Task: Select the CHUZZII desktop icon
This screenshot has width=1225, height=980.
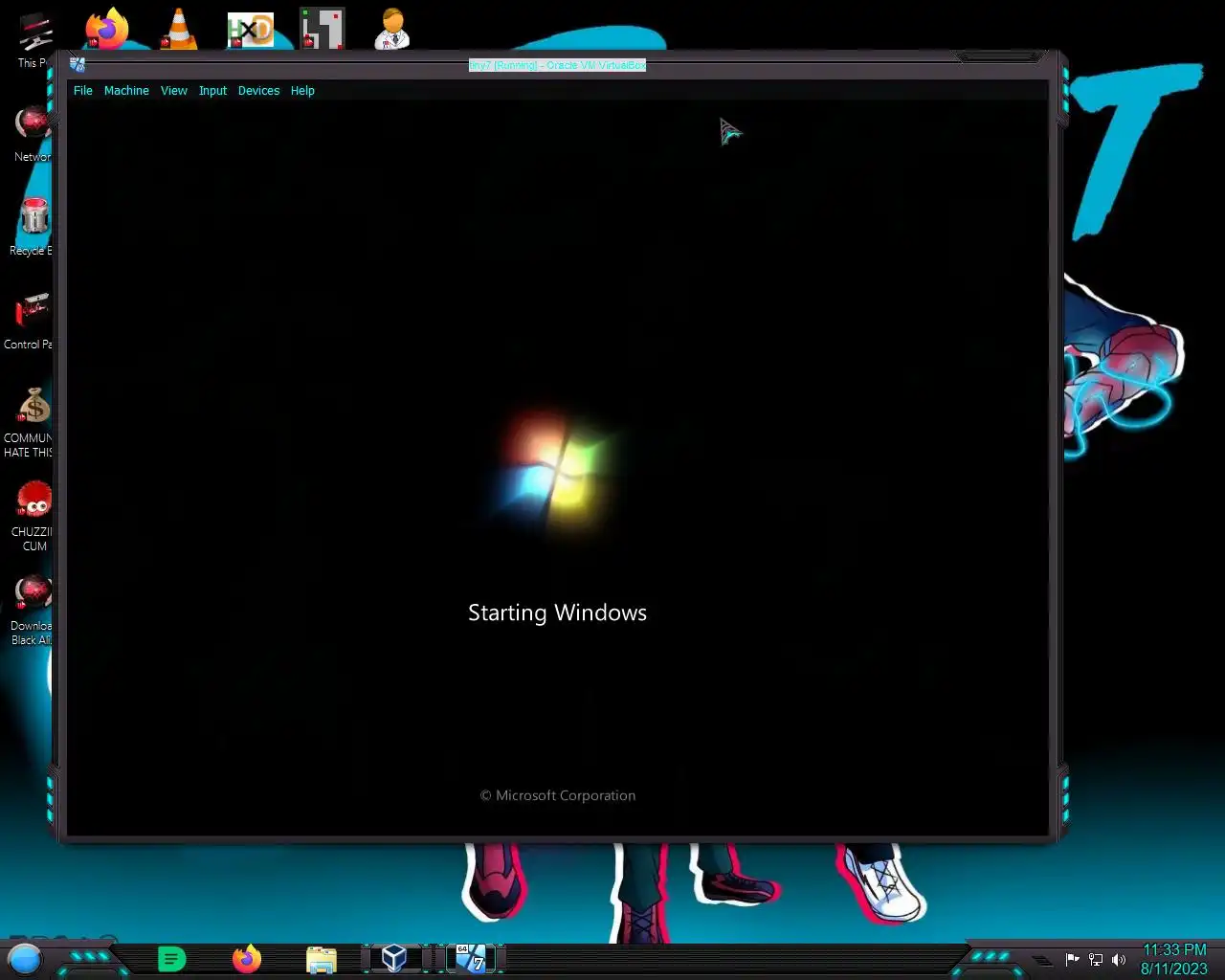Action: click(33, 516)
